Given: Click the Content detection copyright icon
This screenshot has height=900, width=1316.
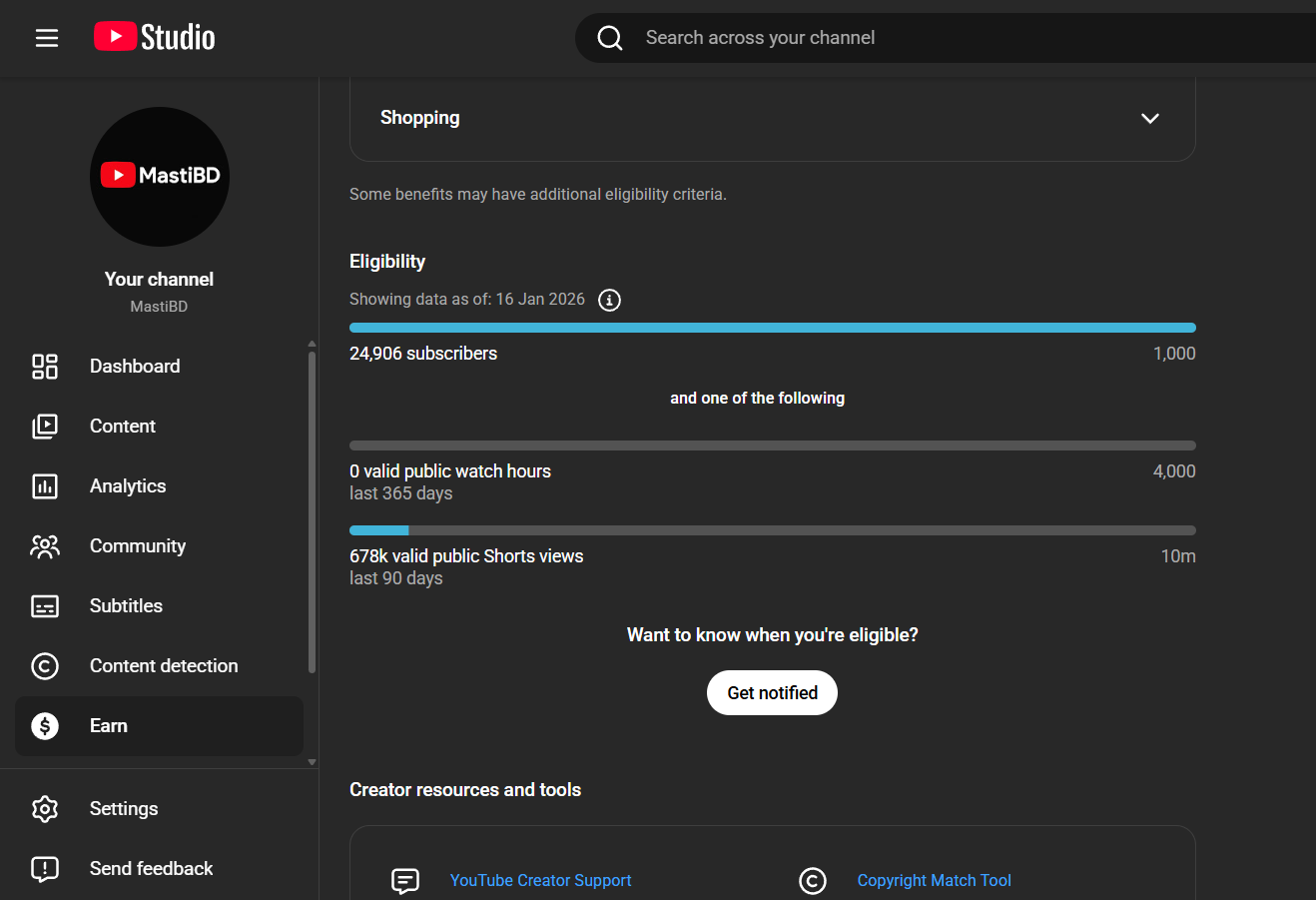Looking at the screenshot, I should pyautogui.click(x=45, y=666).
